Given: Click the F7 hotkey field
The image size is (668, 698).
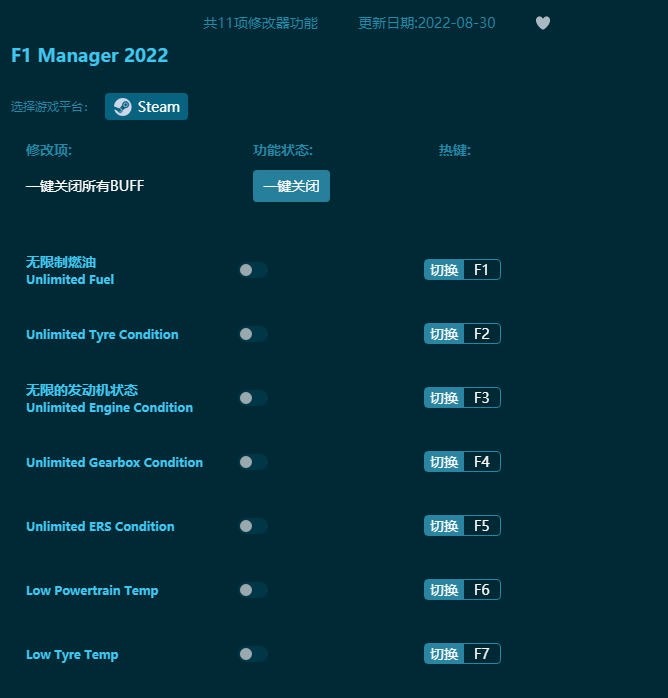Looking at the screenshot, I should 482,654.
